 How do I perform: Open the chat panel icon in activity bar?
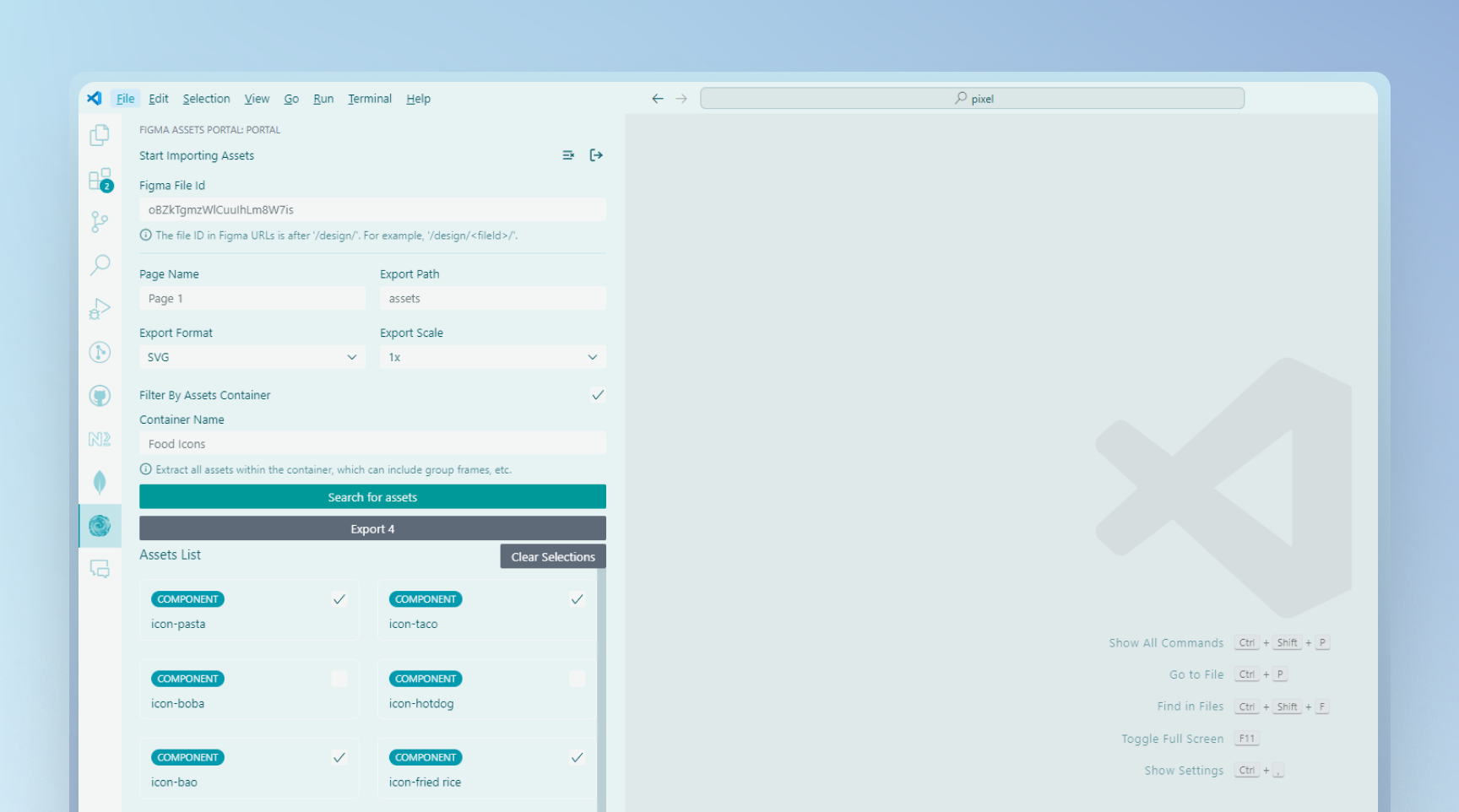[100, 569]
